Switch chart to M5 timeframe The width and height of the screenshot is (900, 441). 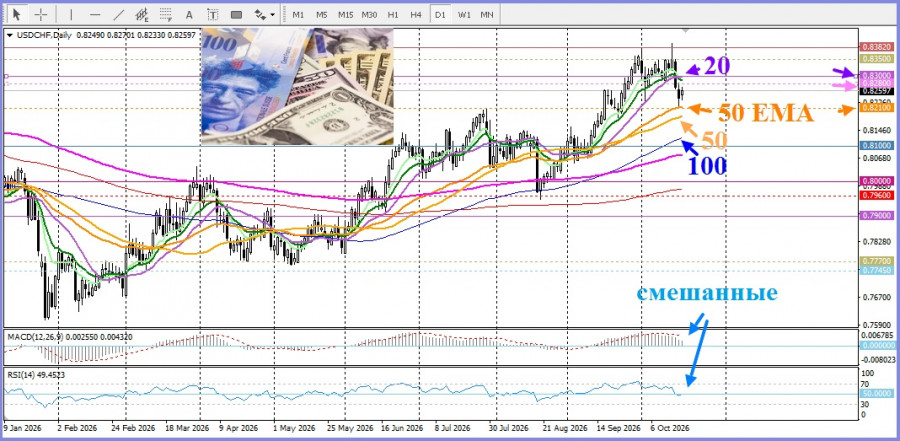(321, 14)
